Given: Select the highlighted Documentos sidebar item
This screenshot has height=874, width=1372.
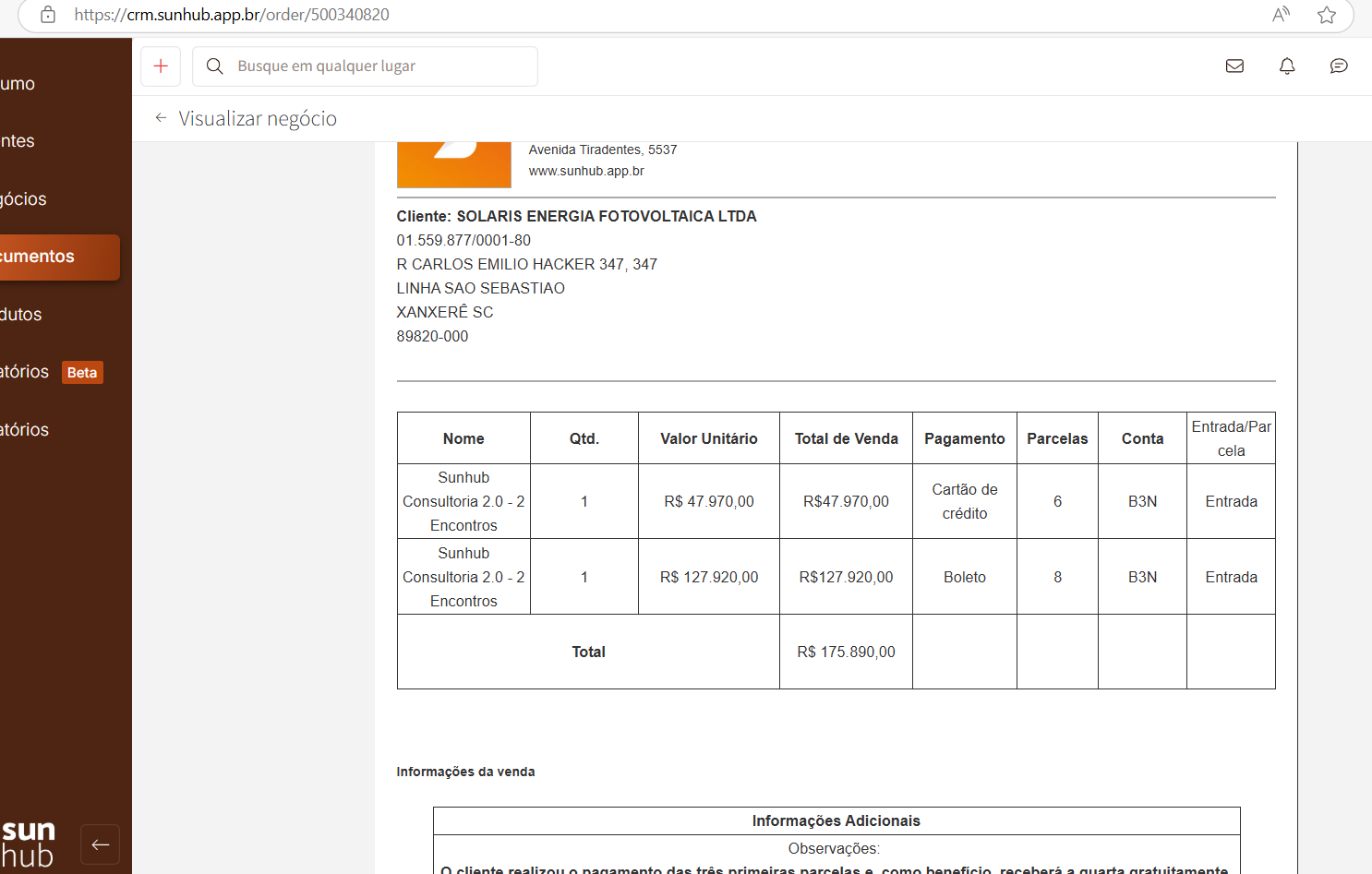Looking at the screenshot, I should [x=55, y=257].
